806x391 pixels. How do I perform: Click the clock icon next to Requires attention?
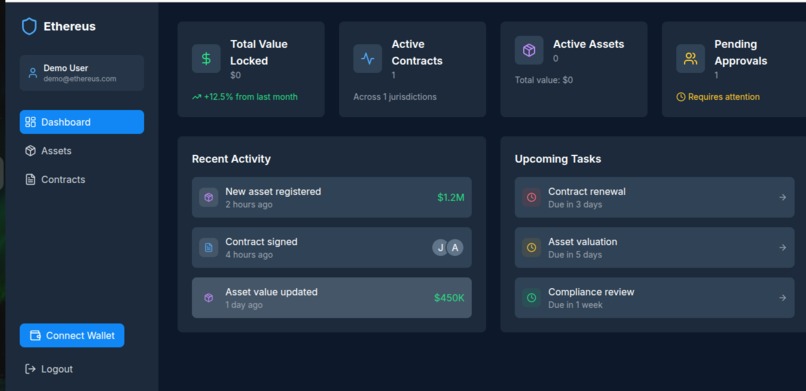[x=681, y=97]
